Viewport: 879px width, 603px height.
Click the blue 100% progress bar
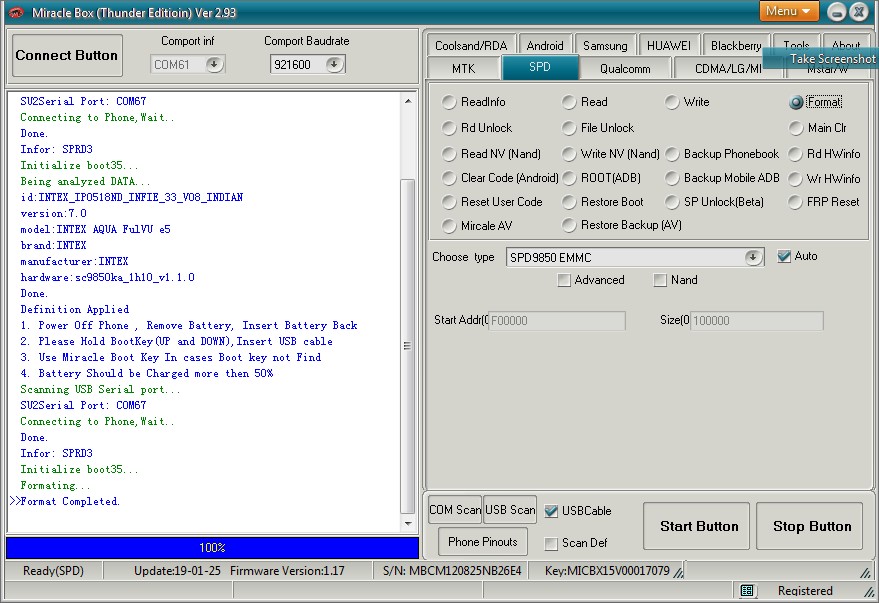(x=212, y=548)
